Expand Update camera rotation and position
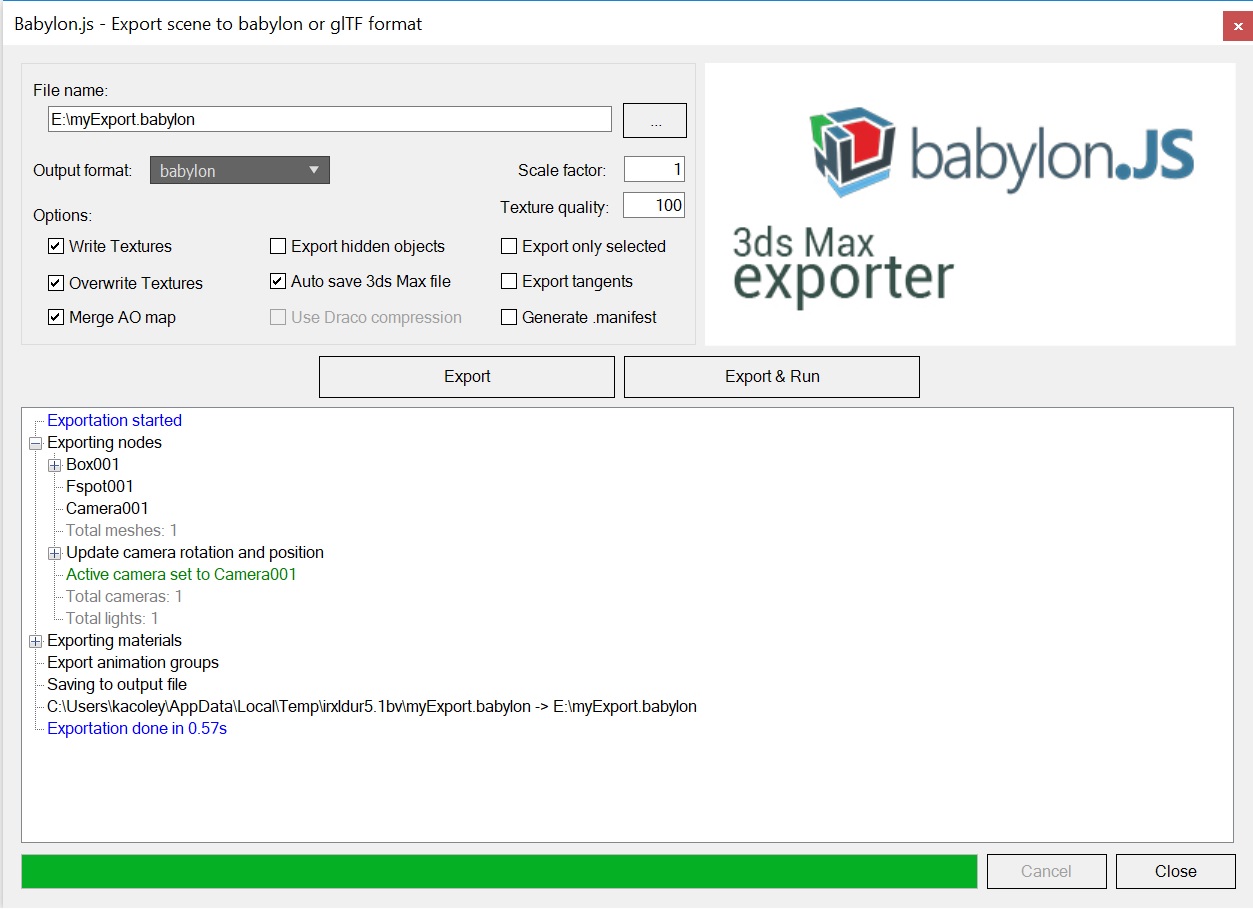Screen dimensions: 1253x909 [54, 552]
